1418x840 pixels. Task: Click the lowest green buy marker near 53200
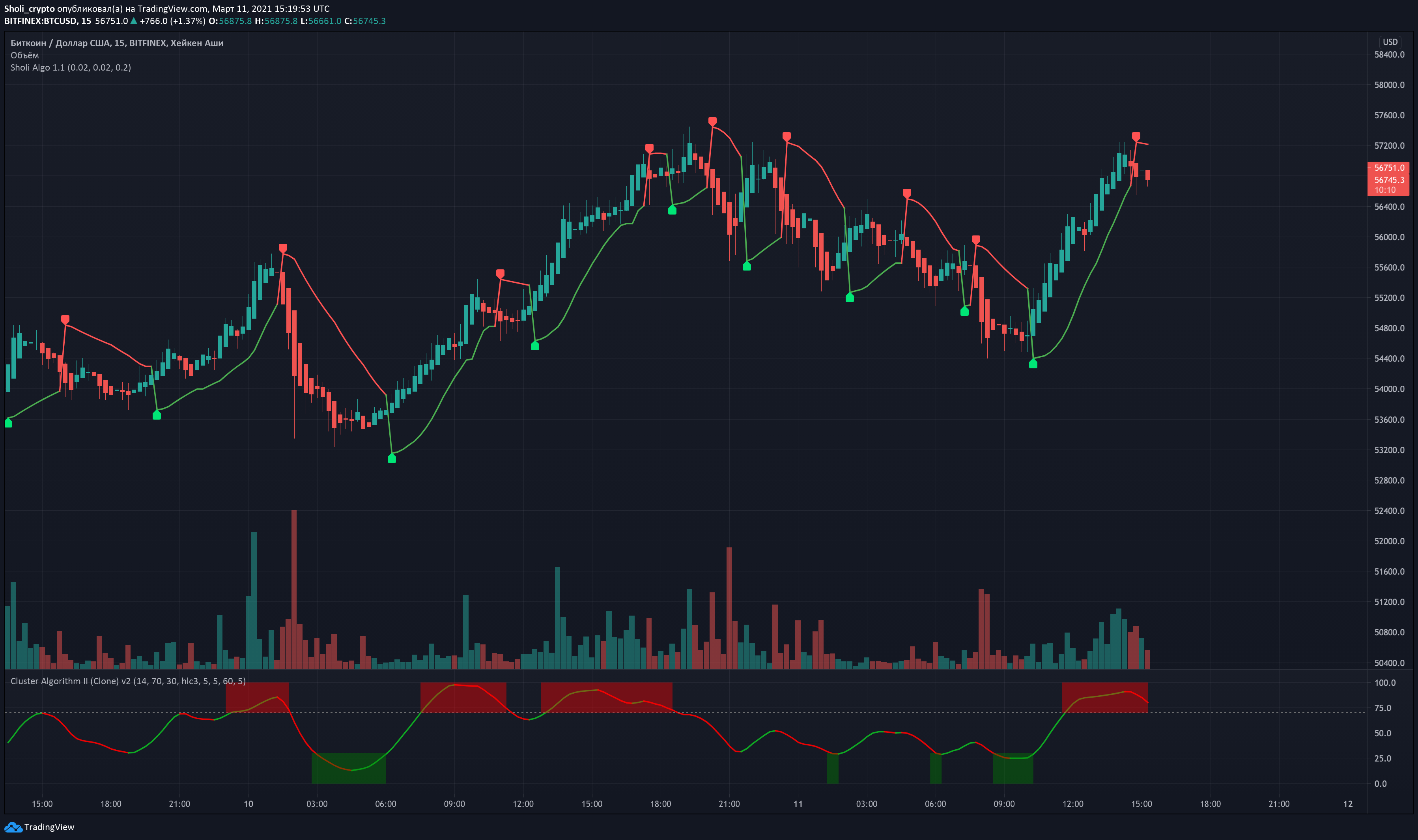[392, 458]
